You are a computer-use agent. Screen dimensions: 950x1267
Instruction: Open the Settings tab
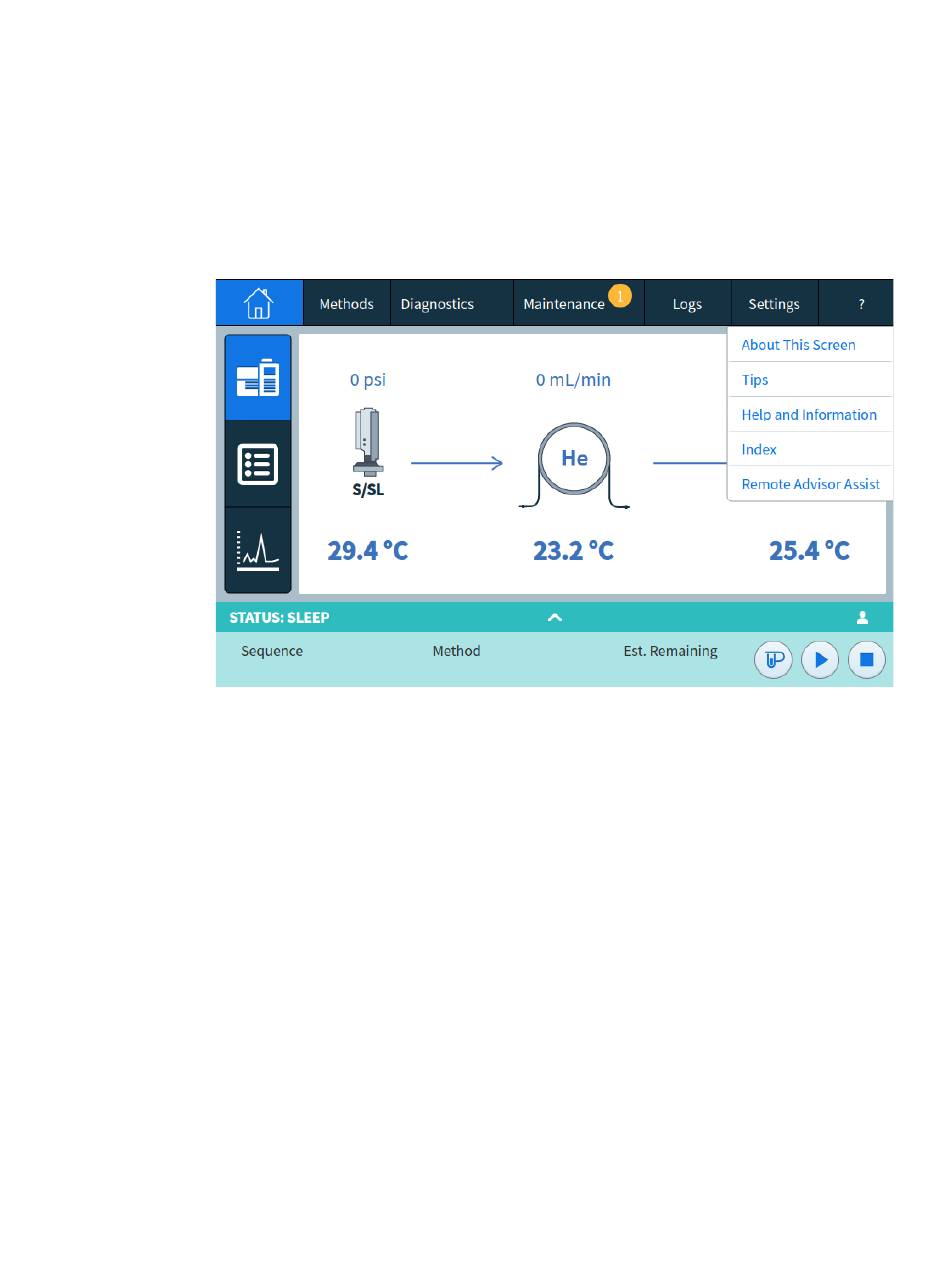point(774,304)
